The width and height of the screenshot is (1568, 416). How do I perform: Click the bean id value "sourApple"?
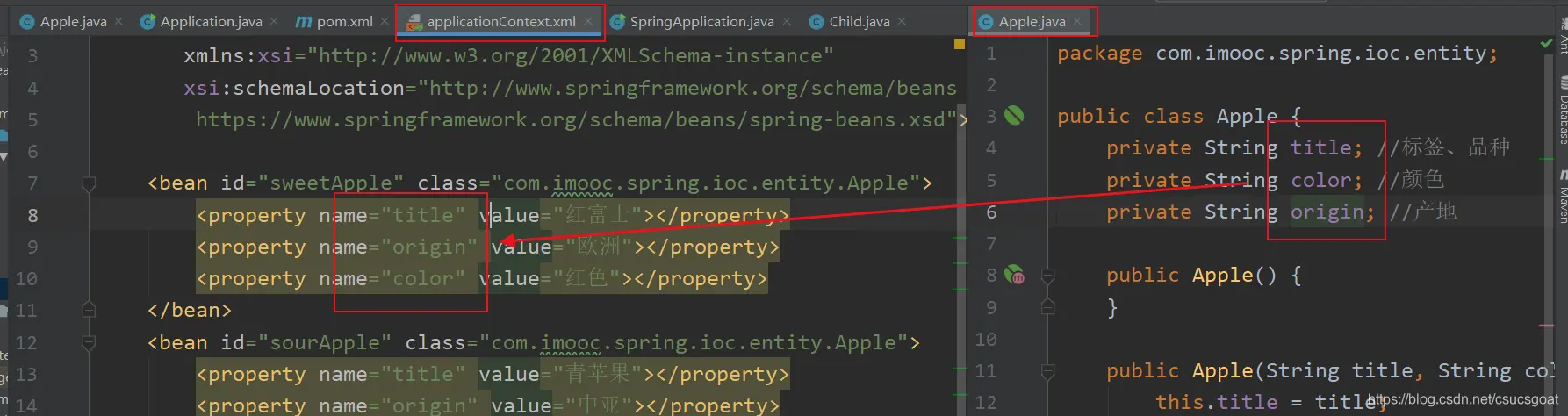click(324, 342)
